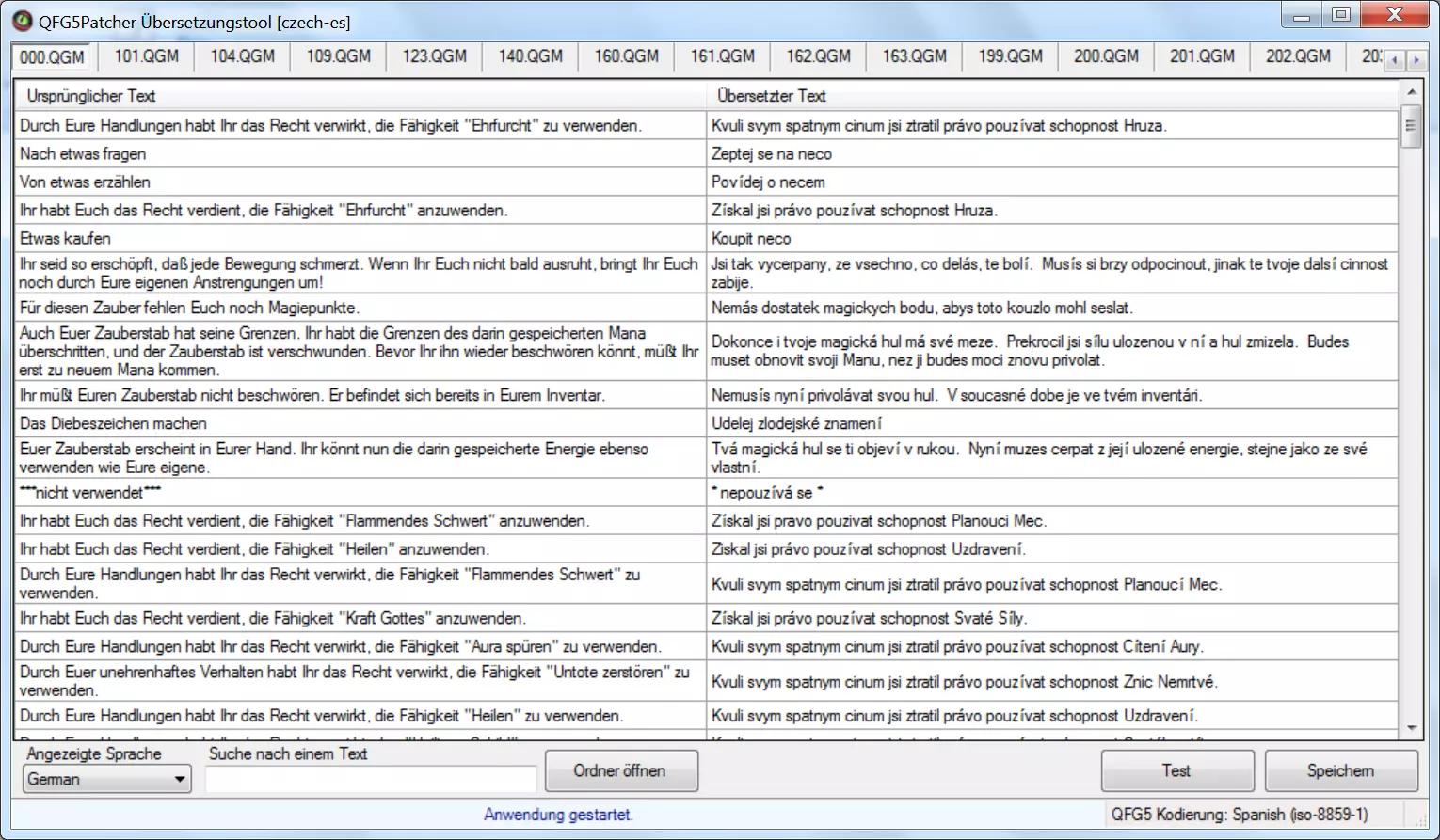Click the vertical scrollbar thumb
The width and height of the screenshot is (1440, 840).
tap(1411, 126)
